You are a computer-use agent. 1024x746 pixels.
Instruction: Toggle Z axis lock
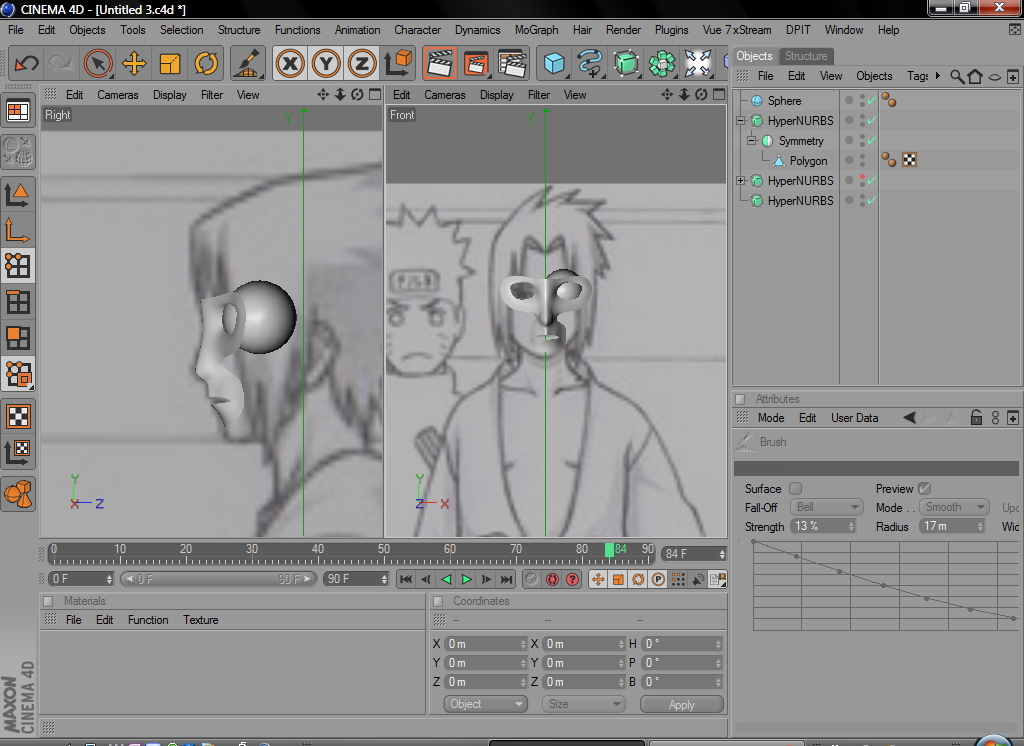pos(362,63)
